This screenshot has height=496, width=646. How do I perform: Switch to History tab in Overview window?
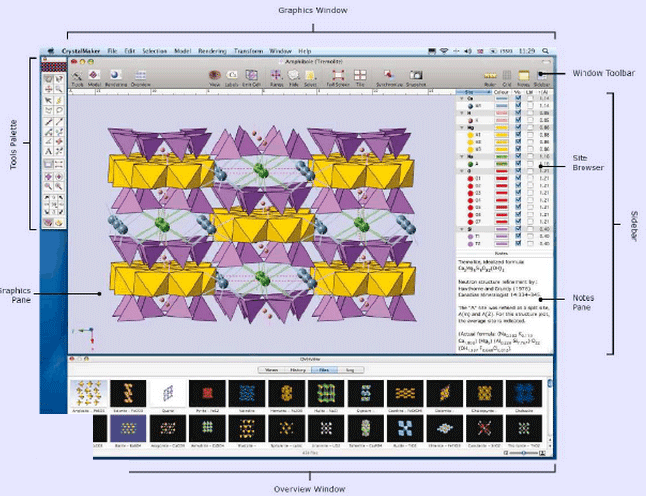[x=298, y=370]
